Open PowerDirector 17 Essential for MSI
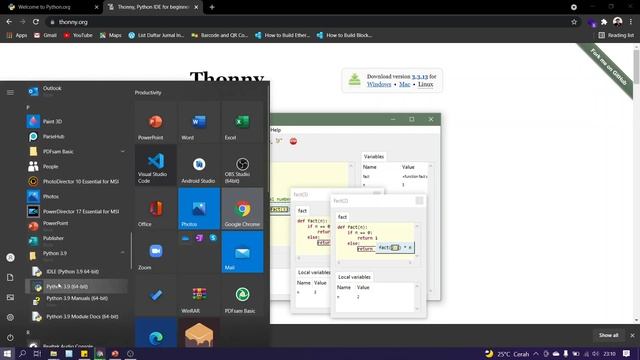The image size is (640, 360). click(x=76, y=211)
